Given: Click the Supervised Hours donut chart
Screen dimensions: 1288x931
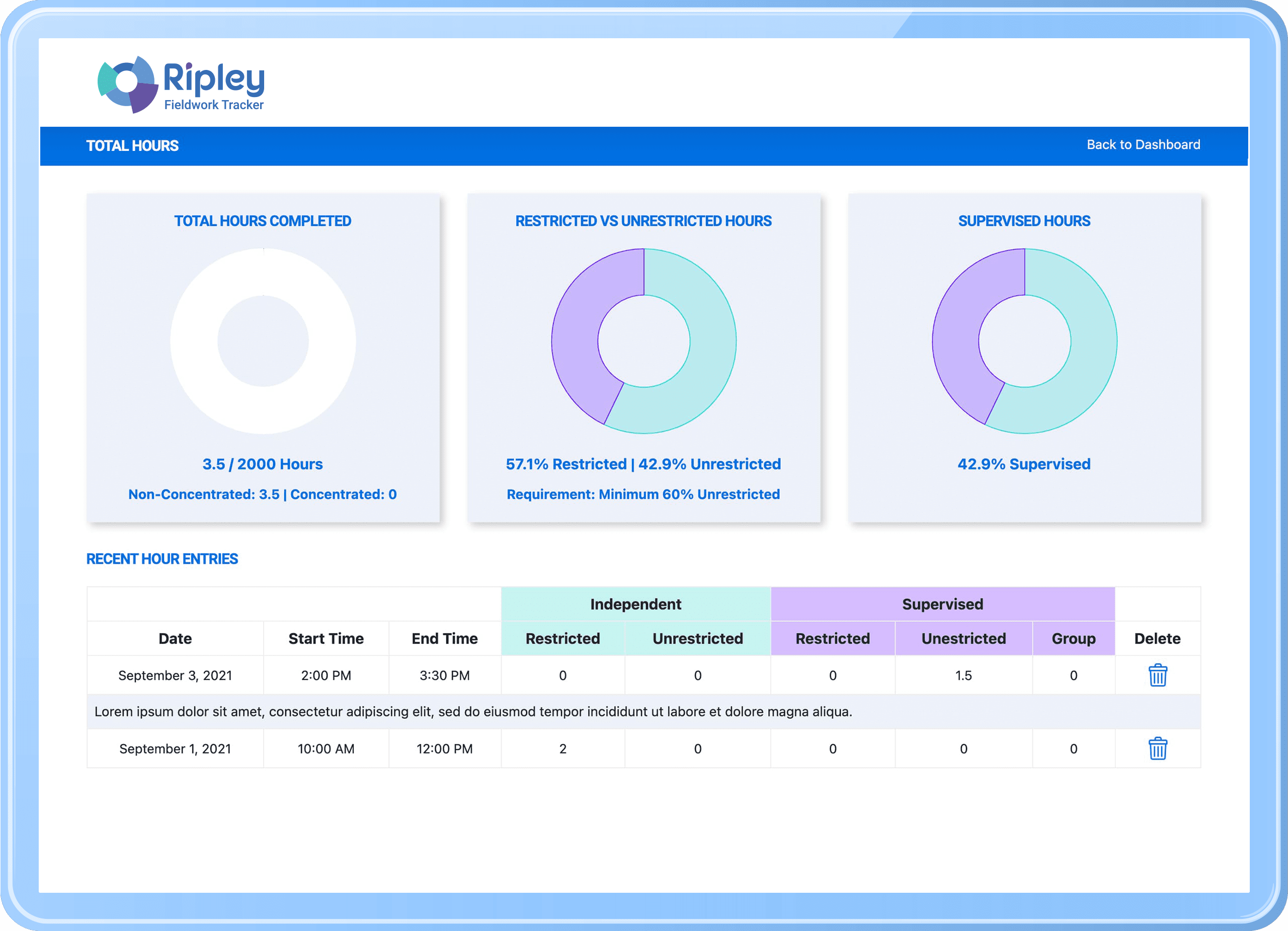Looking at the screenshot, I should point(1024,341).
